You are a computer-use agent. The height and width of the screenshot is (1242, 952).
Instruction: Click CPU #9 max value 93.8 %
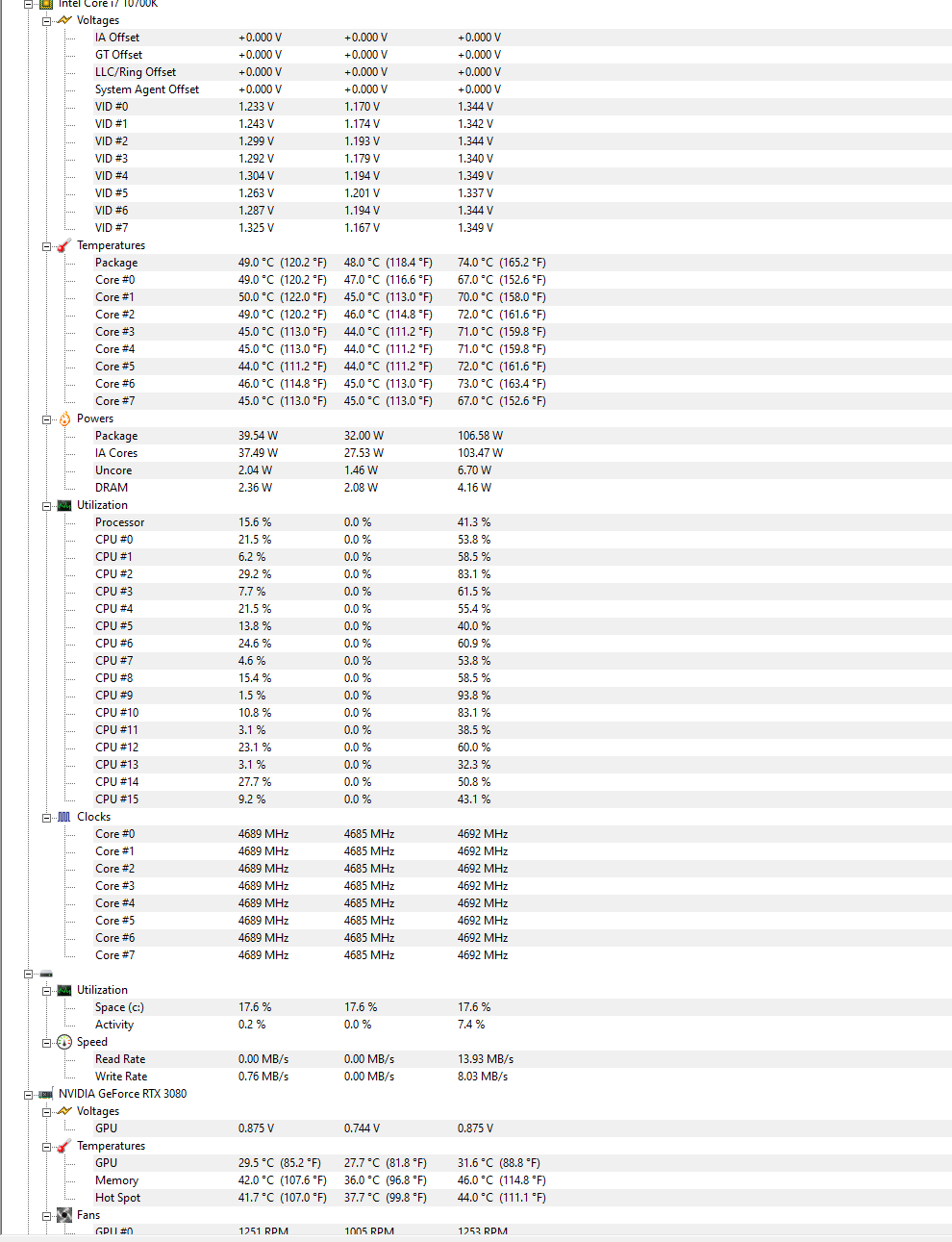(474, 696)
